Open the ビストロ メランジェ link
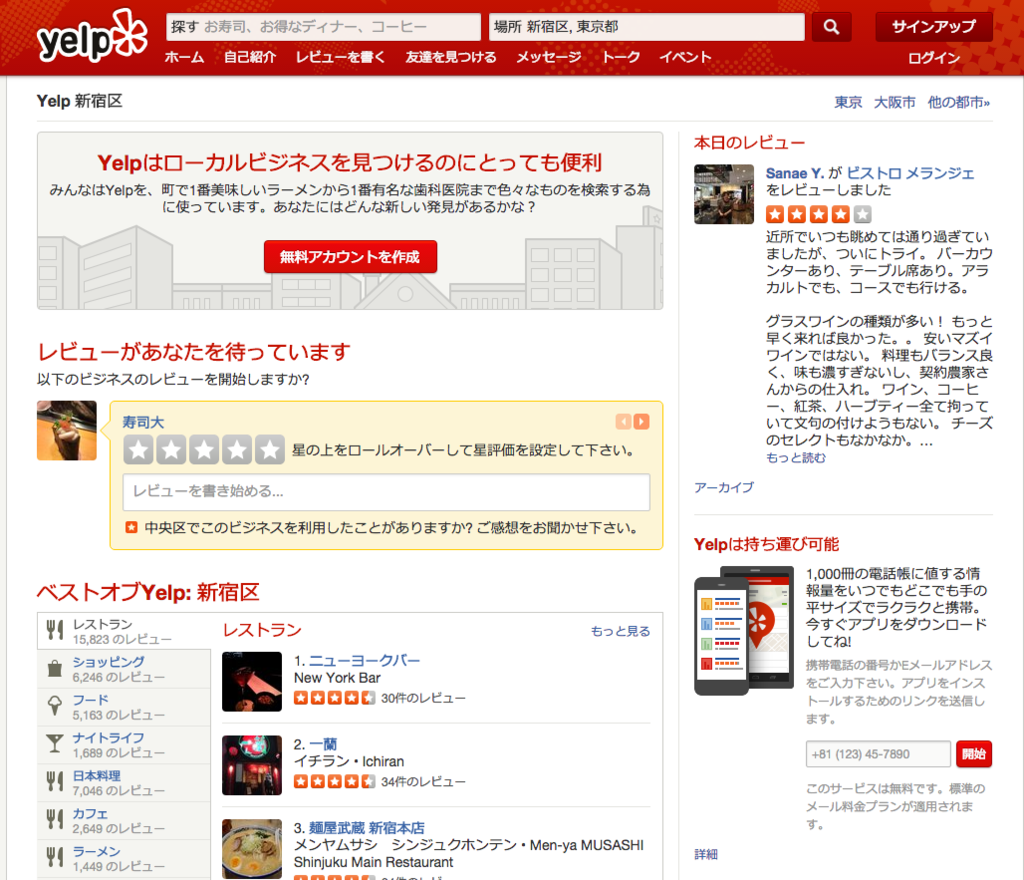 pyautogui.click(x=910, y=173)
